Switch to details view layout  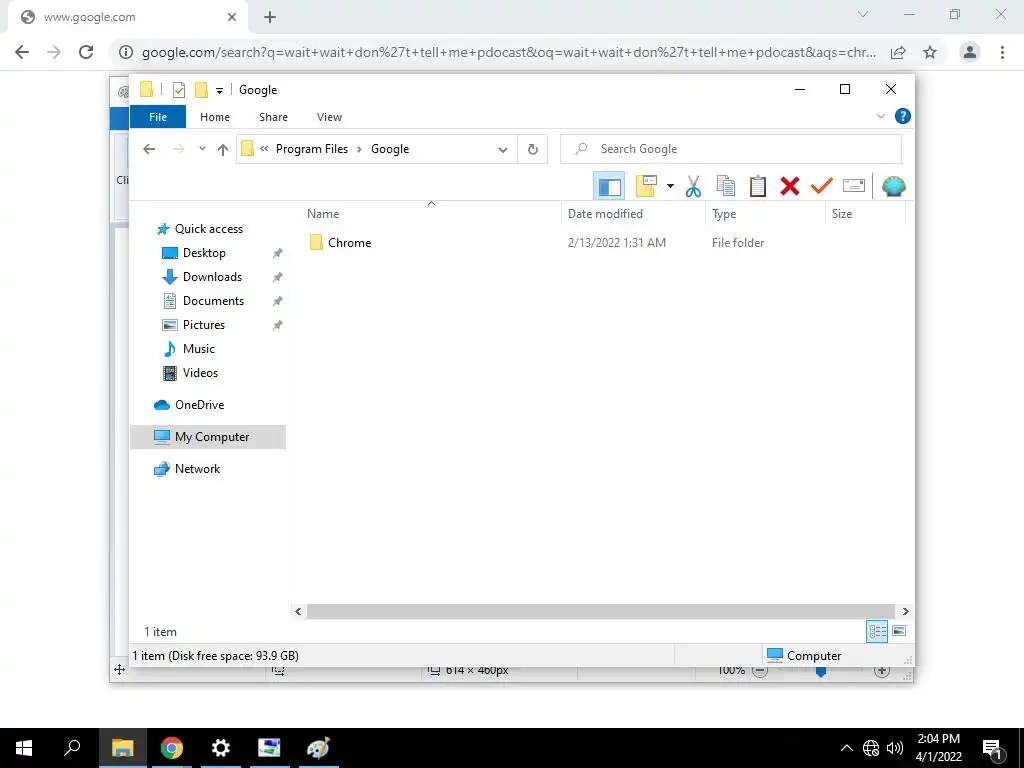(x=877, y=632)
